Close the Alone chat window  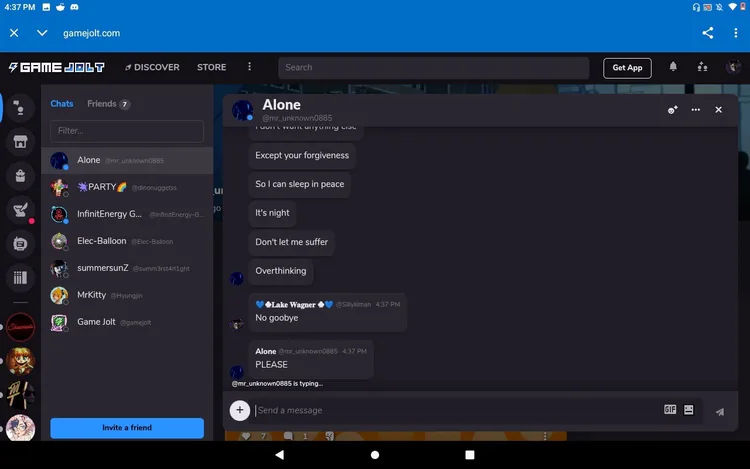click(x=718, y=110)
